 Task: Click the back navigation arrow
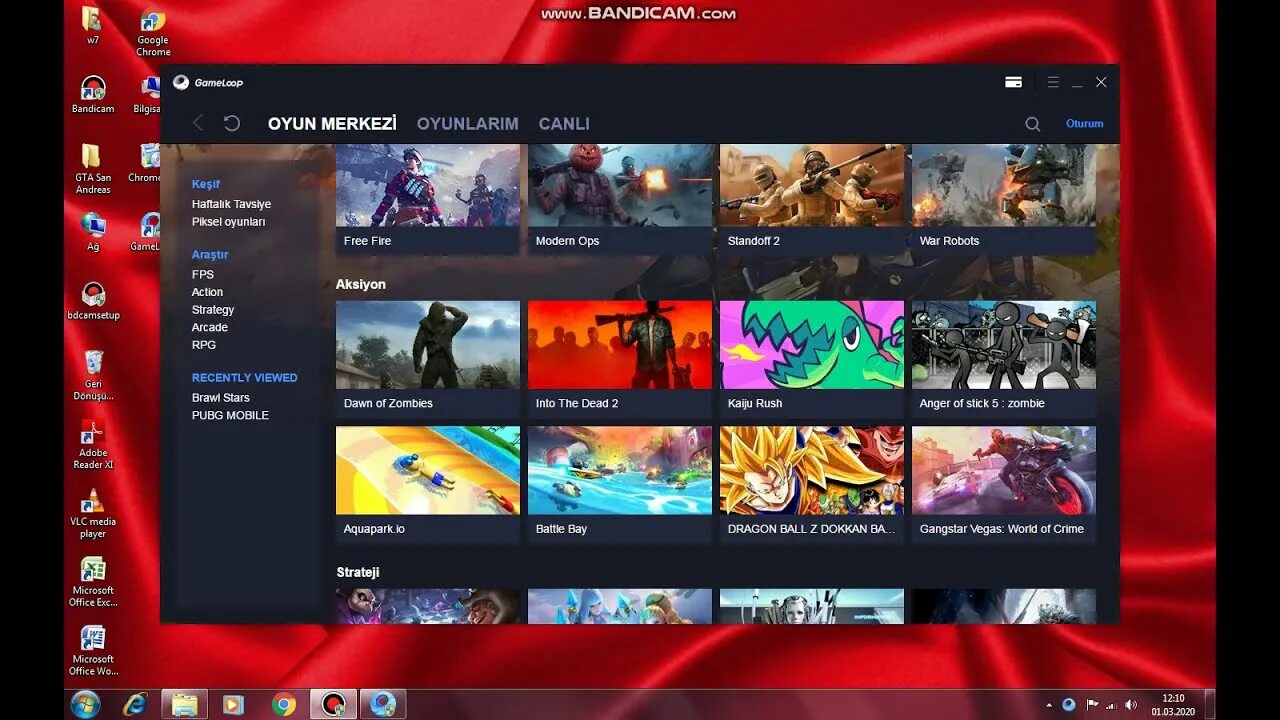click(197, 123)
